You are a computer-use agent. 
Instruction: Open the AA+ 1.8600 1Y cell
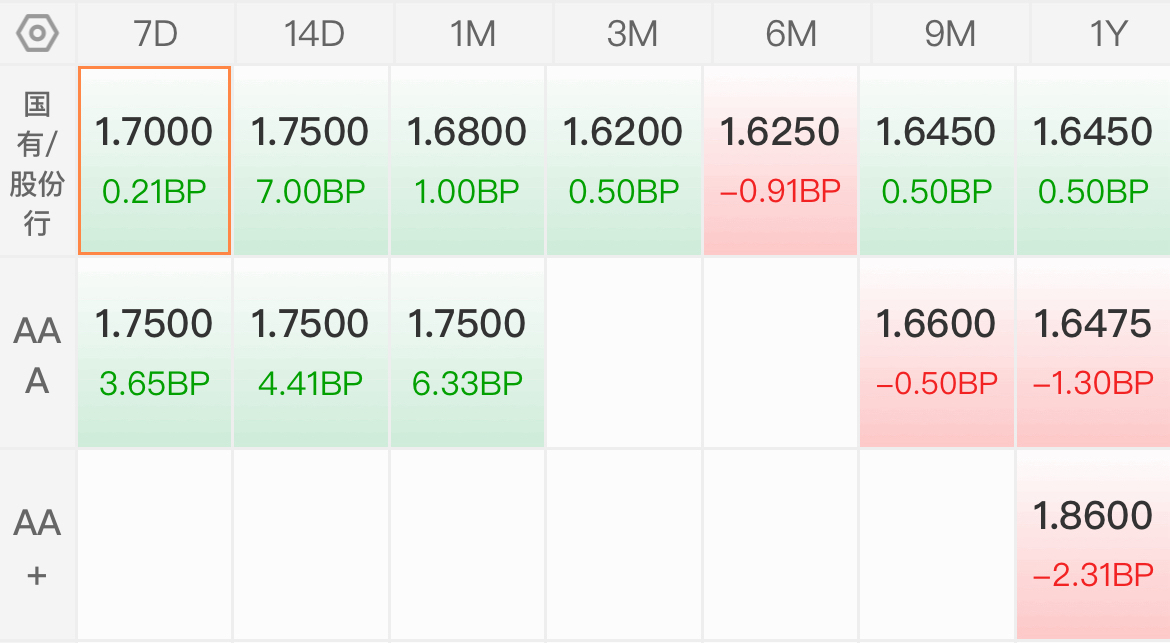pyautogui.click(x=1093, y=545)
